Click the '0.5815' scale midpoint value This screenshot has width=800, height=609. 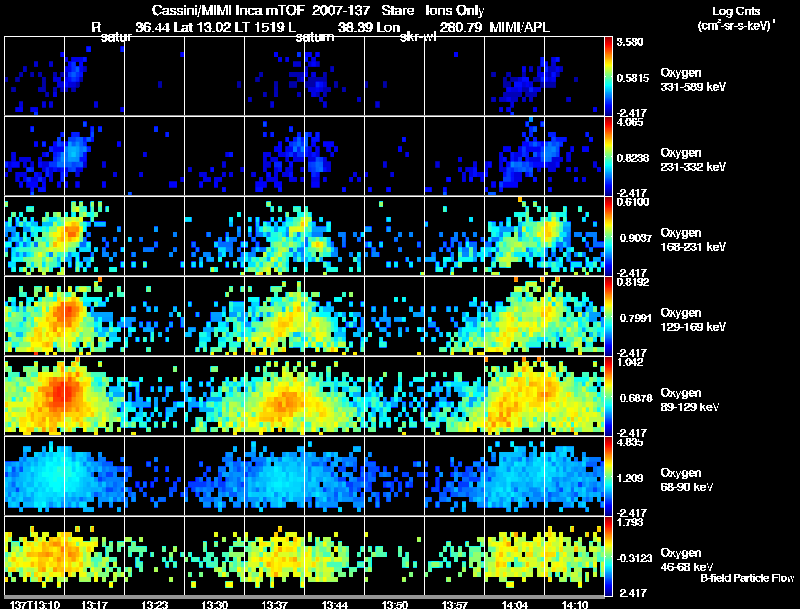coord(633,78)
